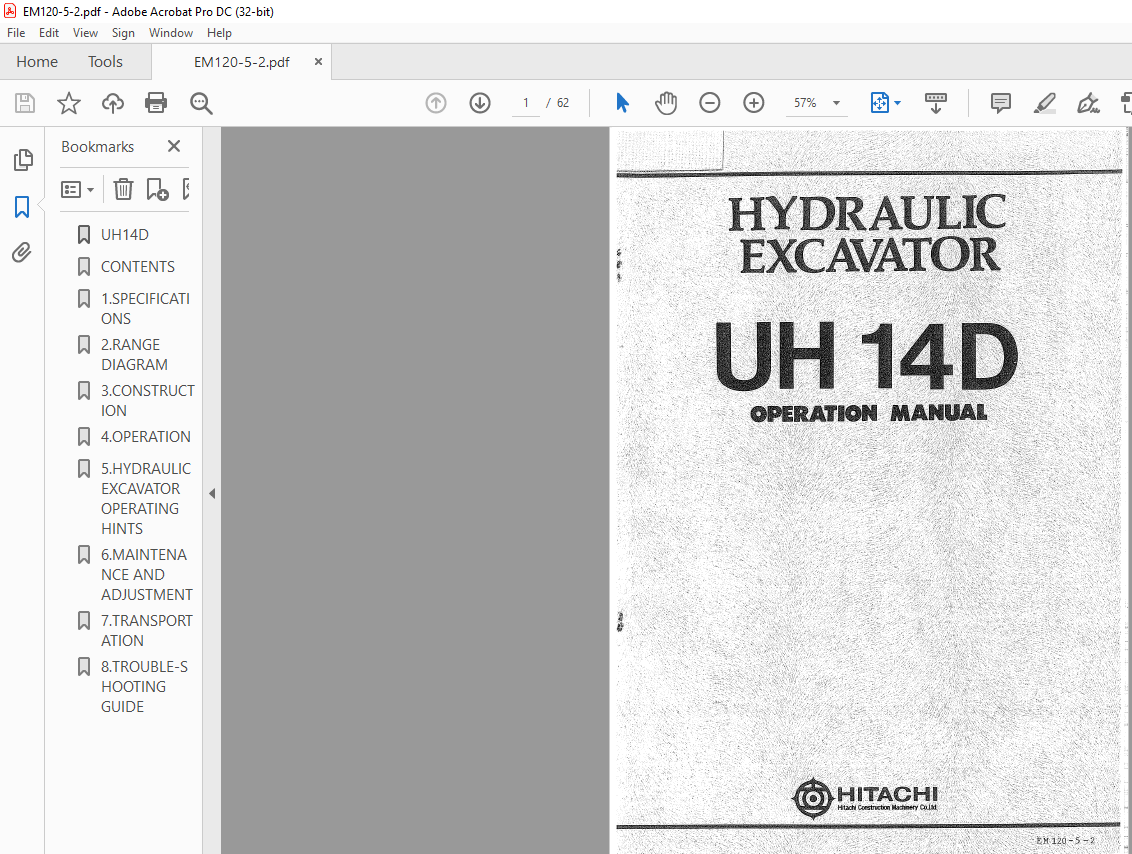This screenshot has width=1132, height=854.
Task: Click the UH 14D title on page
Action: click(x=866, y=356)
